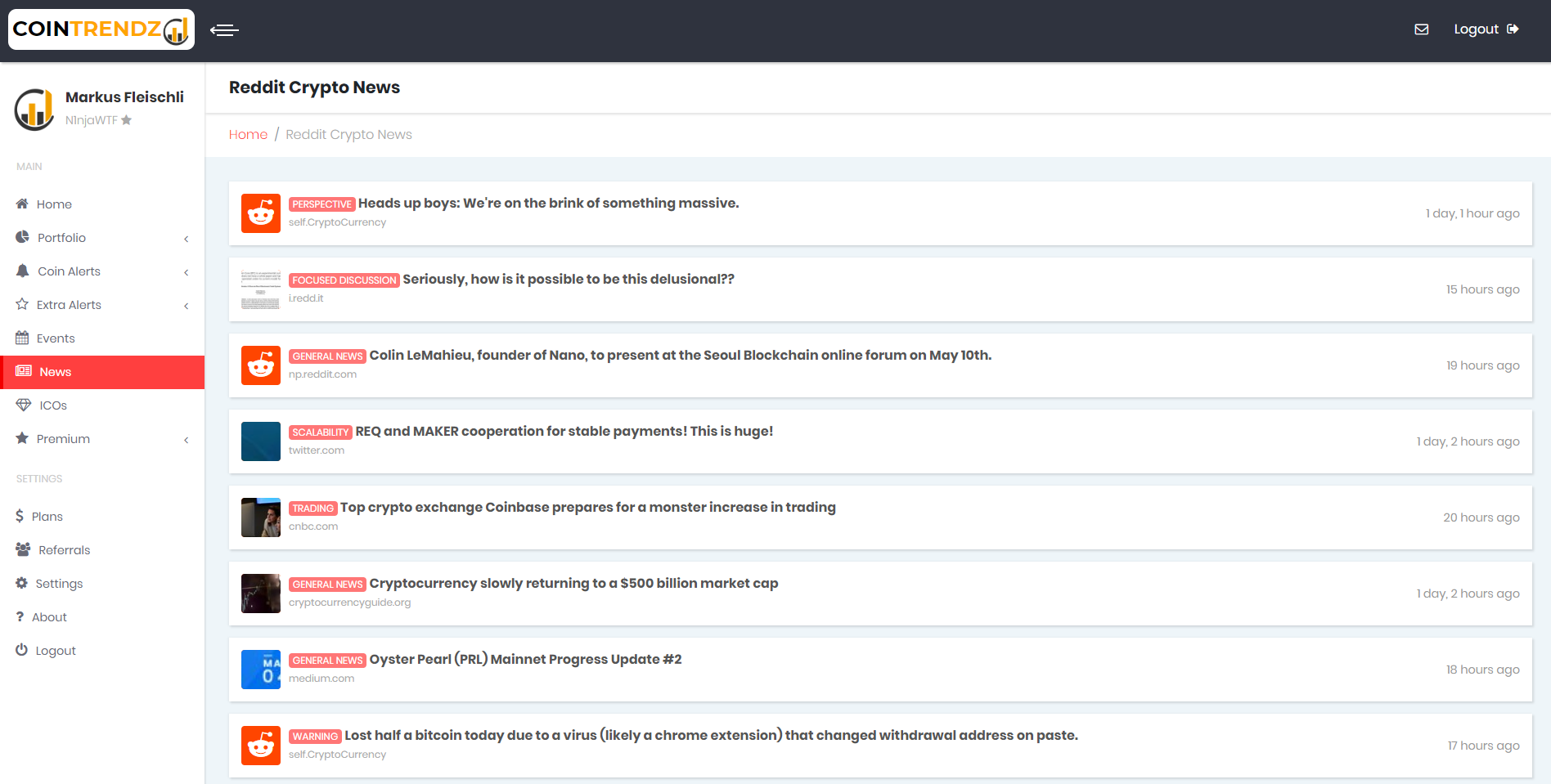Click the WARNING tag label

coord(315,737)
